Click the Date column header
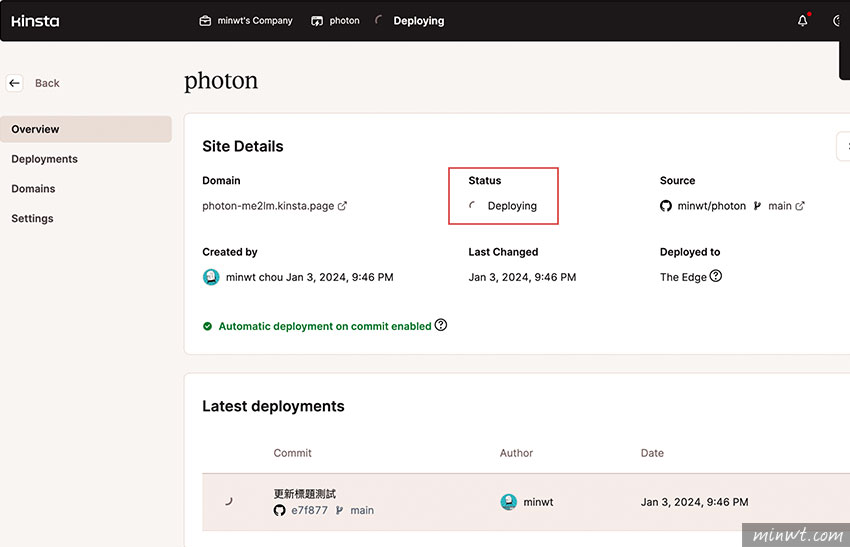Screen dimensions: 850x547 click(652, 453)
